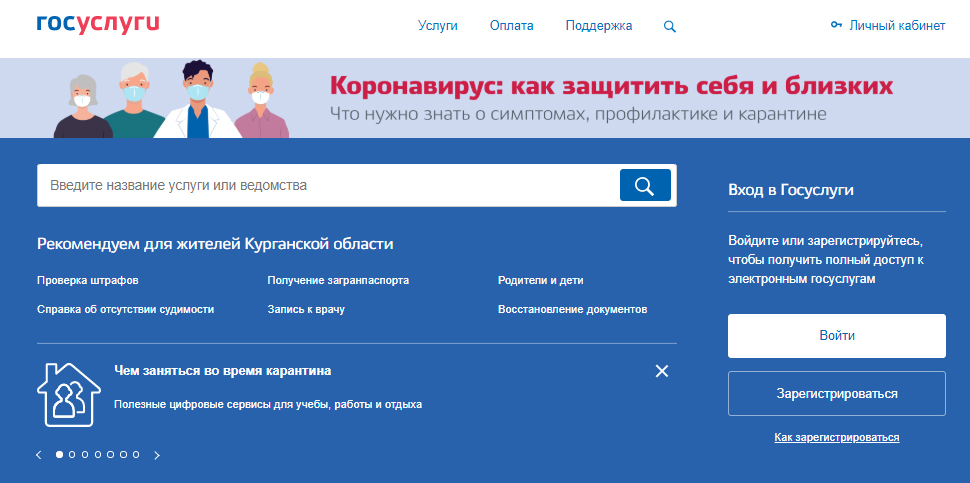Open the Оплата menu item
The image size is (970, 483).
click(512, 26)
